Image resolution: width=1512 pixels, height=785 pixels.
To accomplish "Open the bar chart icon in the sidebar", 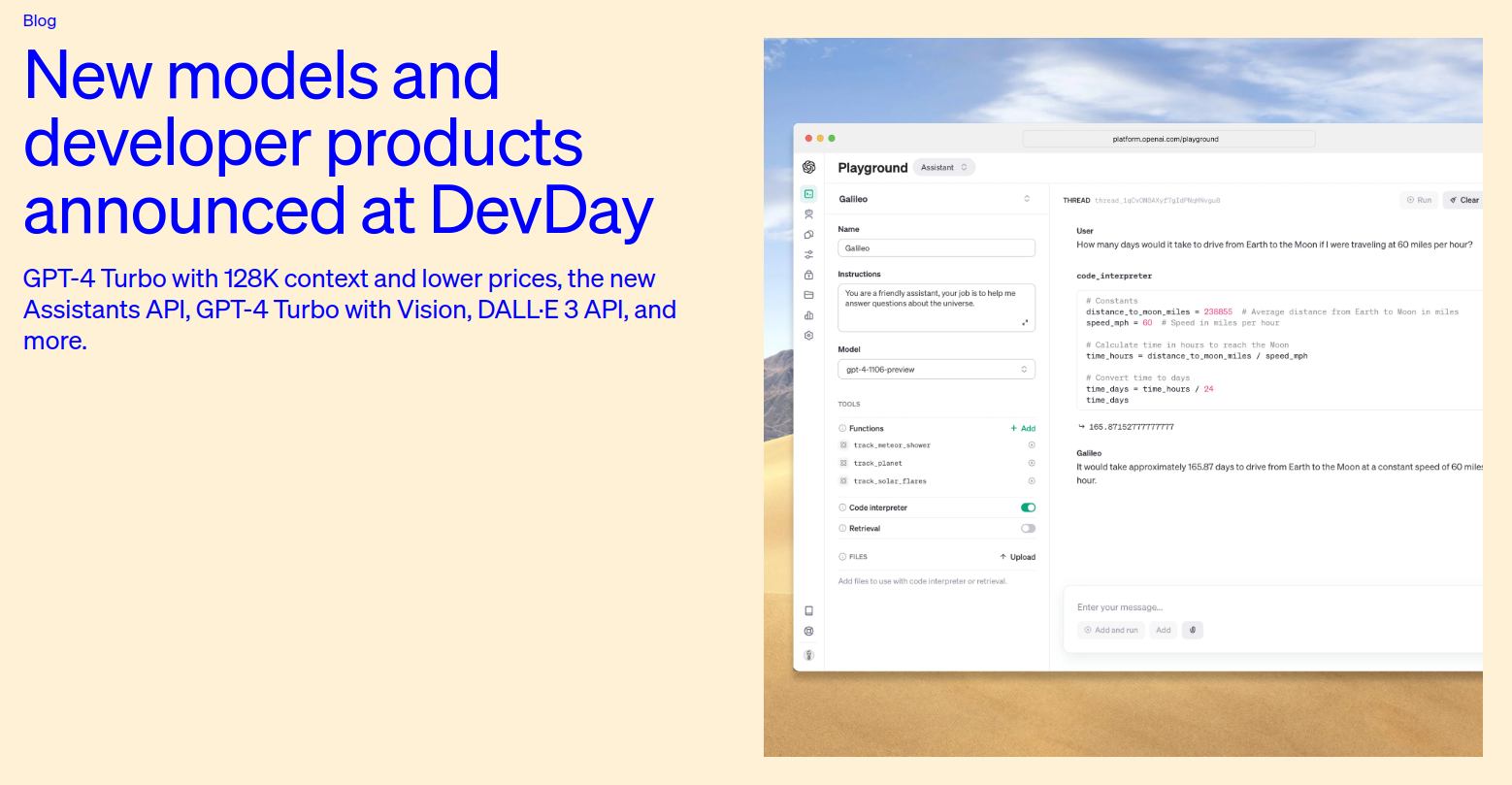I will pos(808,315).
